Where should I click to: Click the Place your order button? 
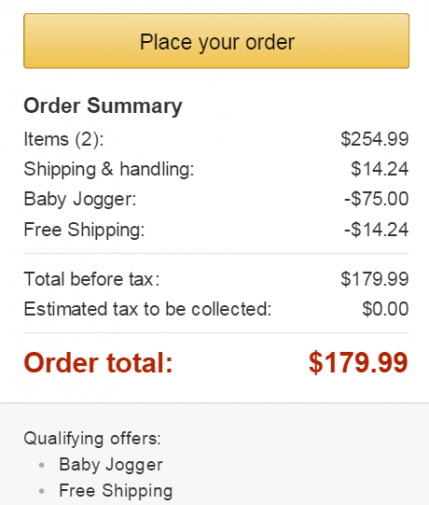(216, 41)
